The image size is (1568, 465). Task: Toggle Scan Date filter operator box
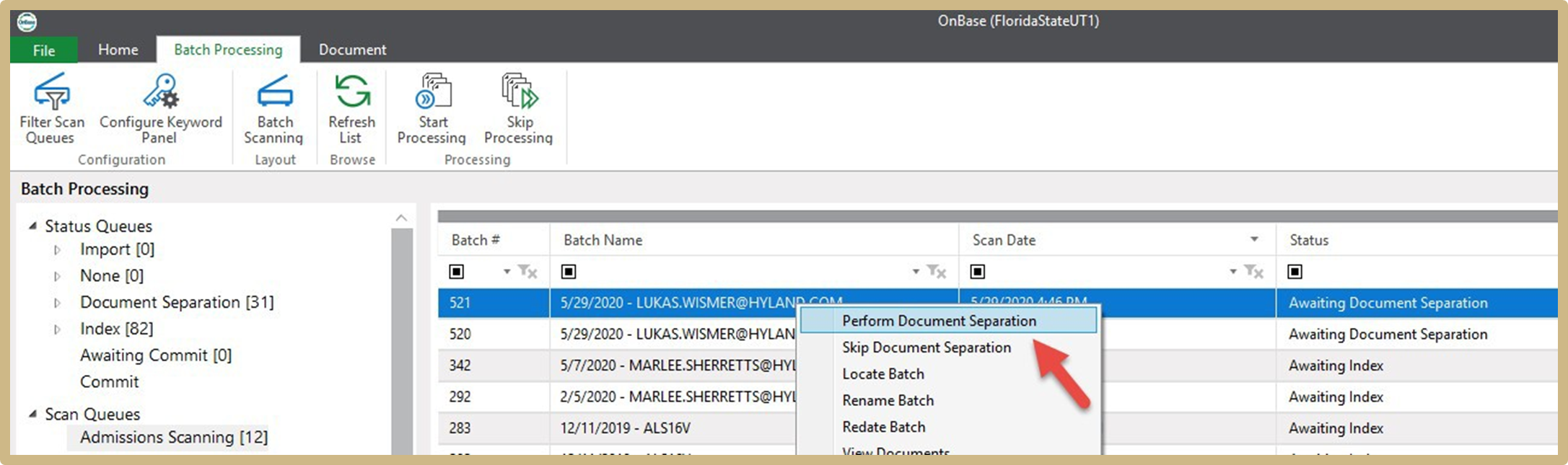pos(978,272)
